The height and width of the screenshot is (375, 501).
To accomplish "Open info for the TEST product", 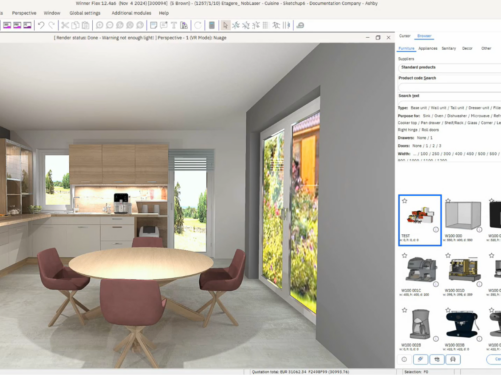I will (436, 230).
